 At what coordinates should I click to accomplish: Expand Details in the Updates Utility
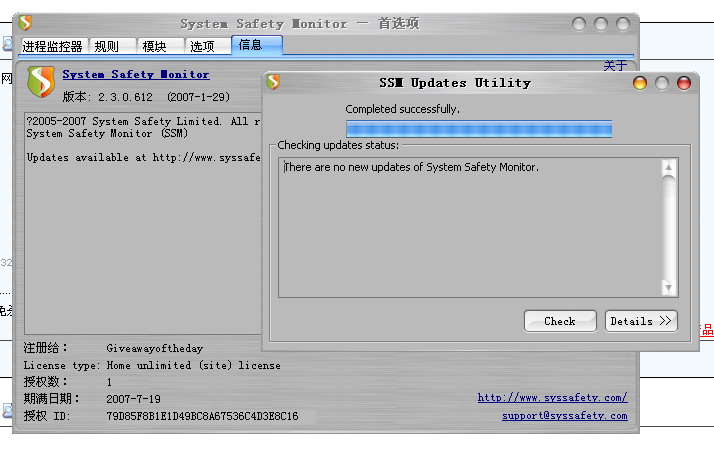pos(641,321)
